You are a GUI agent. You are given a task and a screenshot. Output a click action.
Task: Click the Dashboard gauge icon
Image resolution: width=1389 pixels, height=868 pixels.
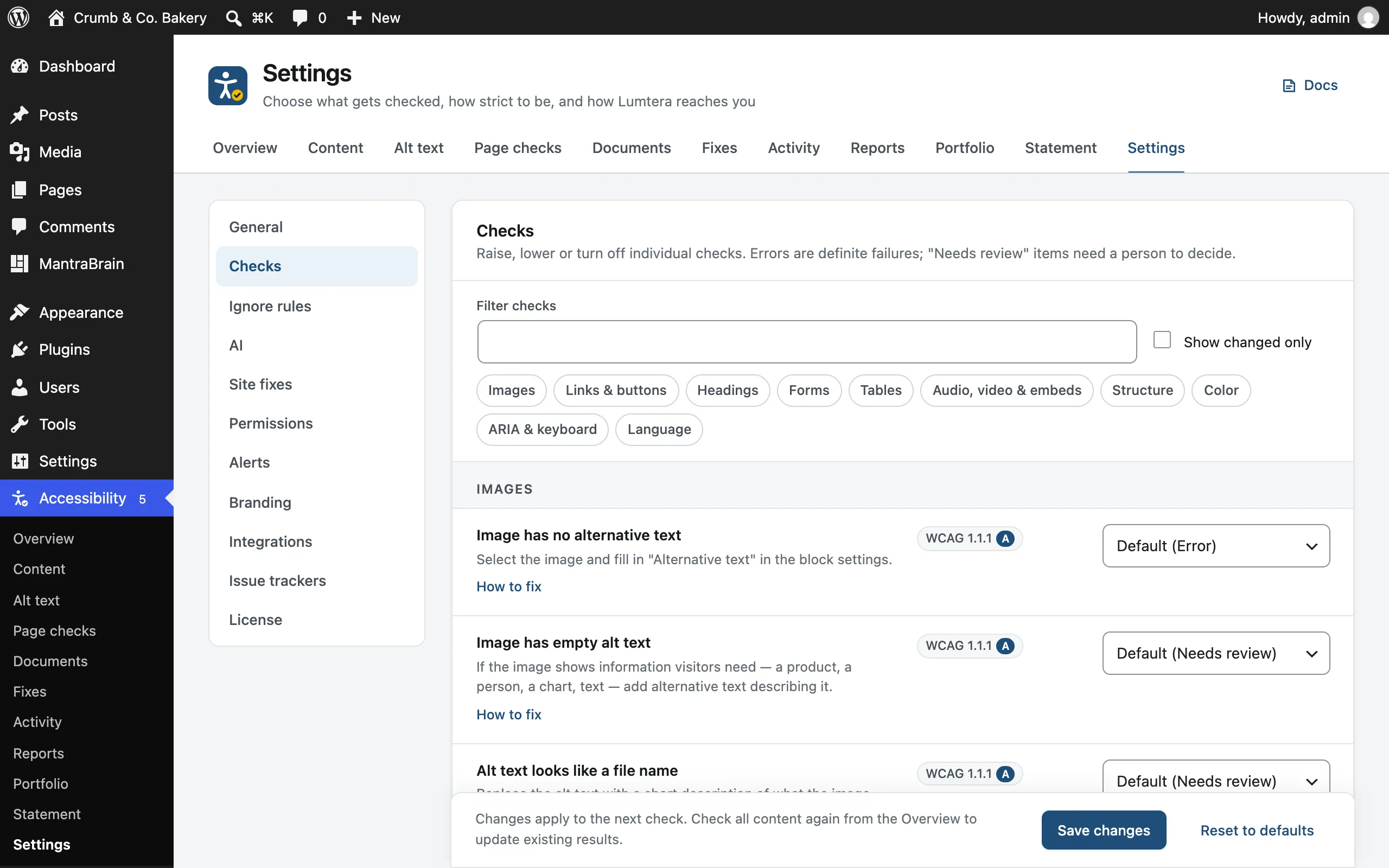[x=20, y=66]
